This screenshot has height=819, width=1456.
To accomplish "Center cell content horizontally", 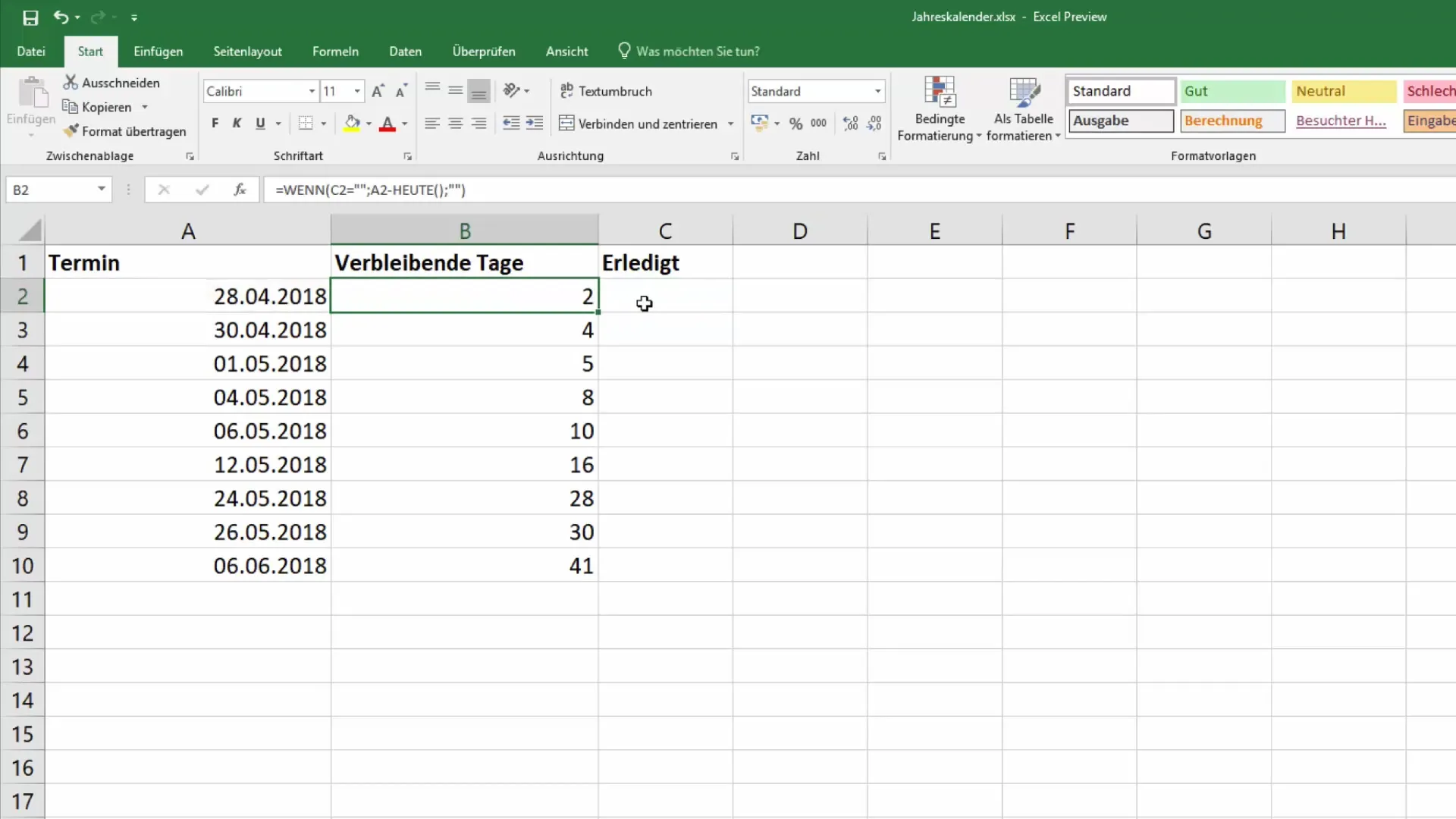I will (x=456, y=124).
